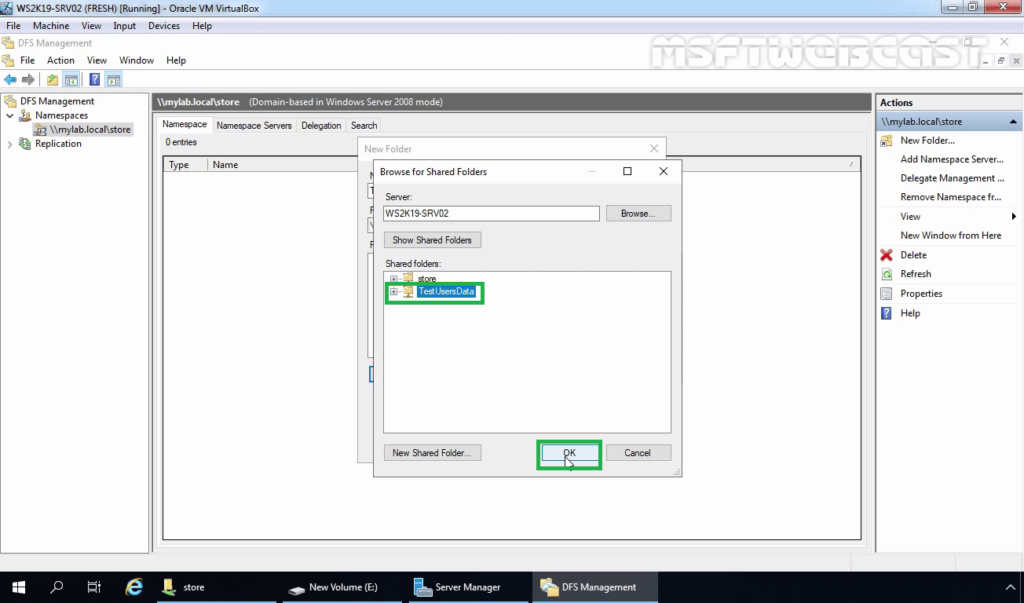
Task: Open the Window menu
Action: (x=136, y=60)
